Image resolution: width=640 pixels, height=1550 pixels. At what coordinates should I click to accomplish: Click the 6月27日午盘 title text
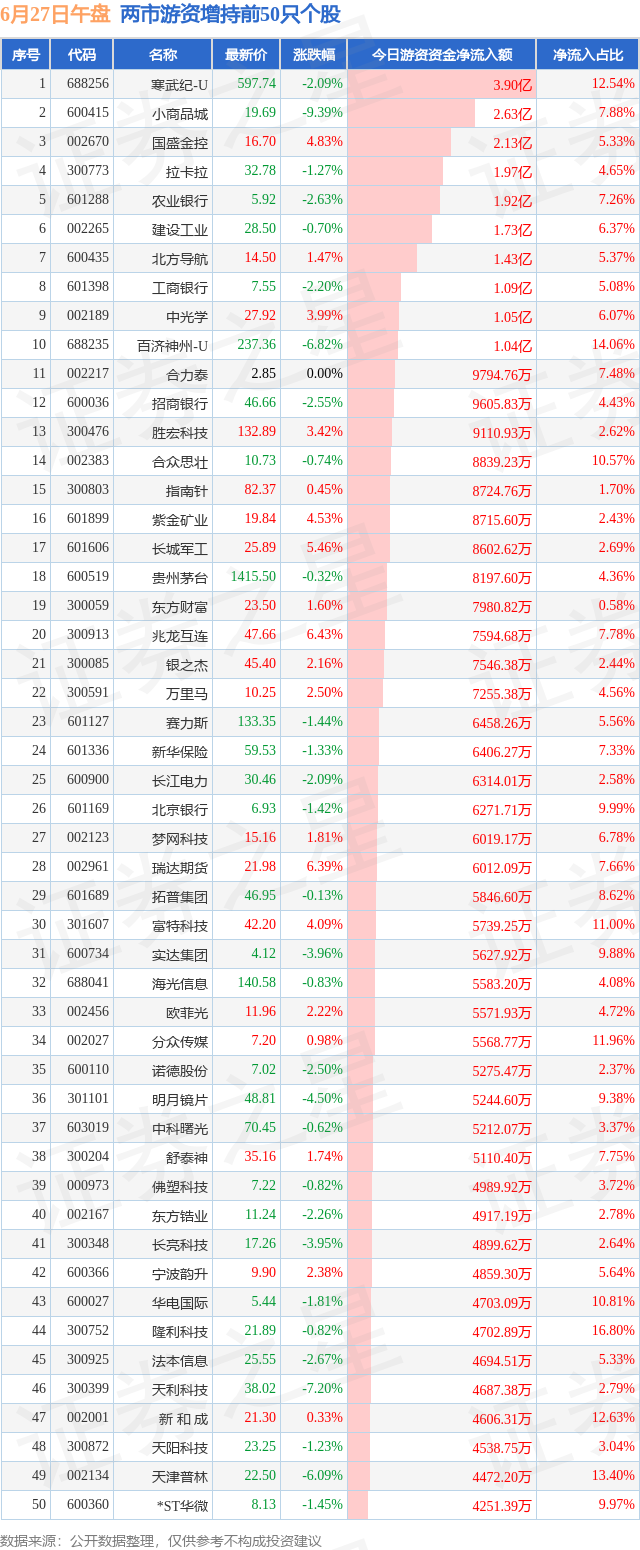tap(55, 15)
